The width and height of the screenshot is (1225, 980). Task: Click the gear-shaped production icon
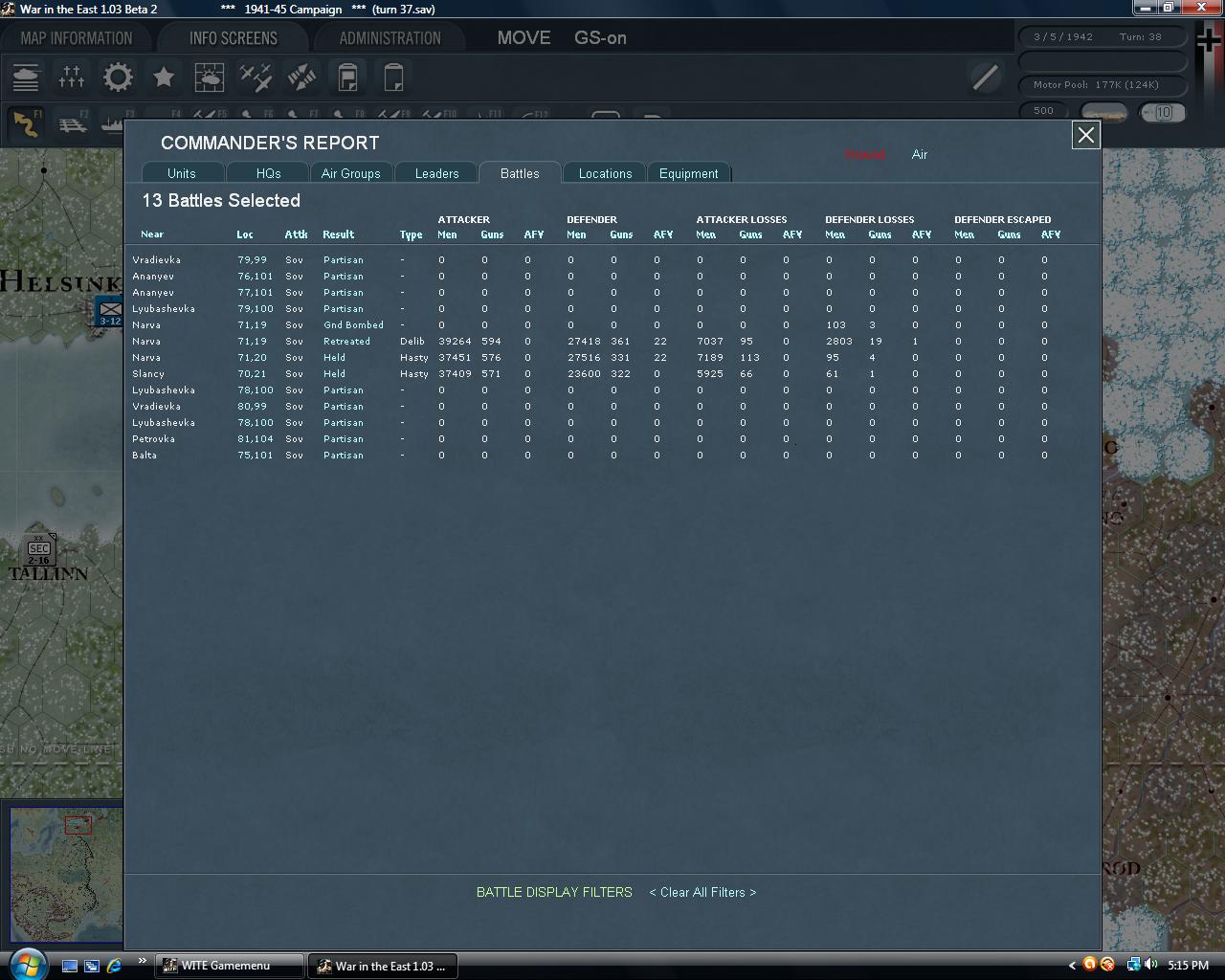click(x=118, y=77)
